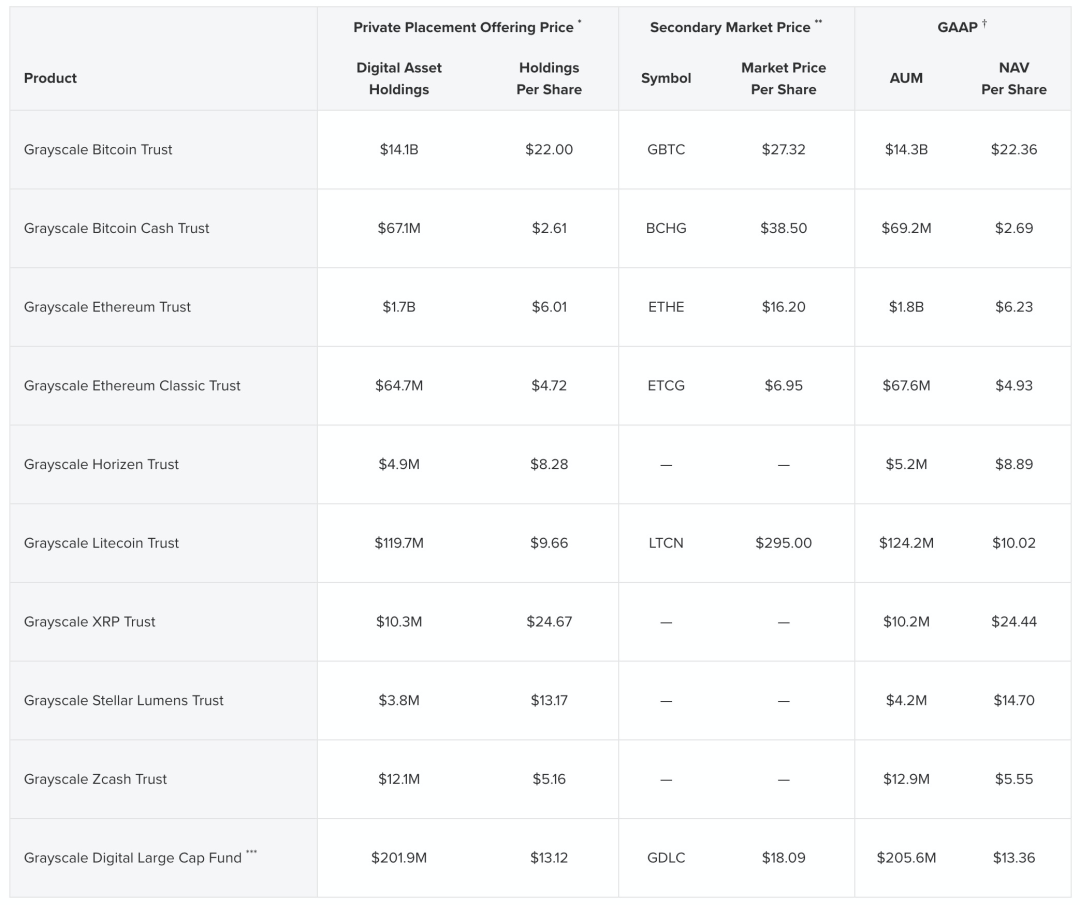Image resolution: width=1080 pixels, height=905 pixels.
Task: Open Grayscale Horizen Trust entry
Action: coord(101,464)
